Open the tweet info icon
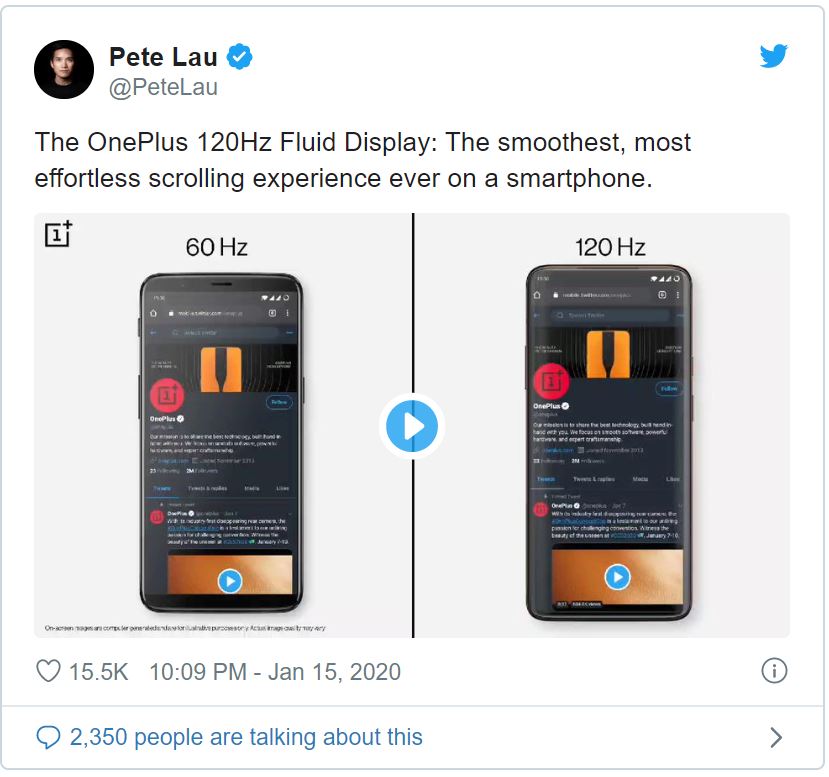This screenshot has height=777, width=829. pos(774,671)
